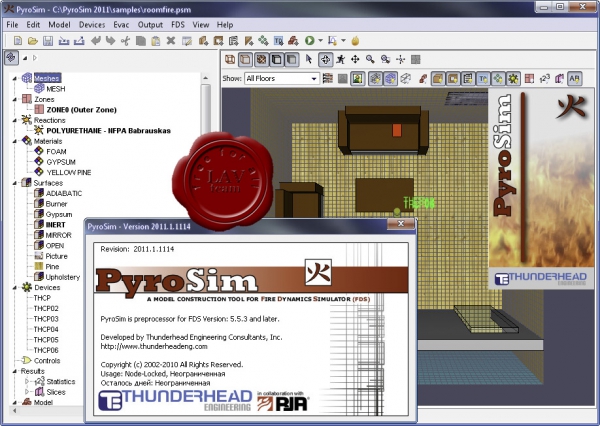The height and width of the screenshot is (426, 600).
Task: Reset view with crosshair icon
Action: pyautogui.click(x=401, y=59)
